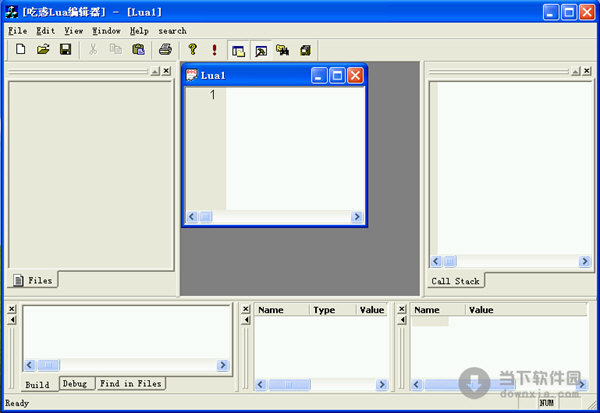Close the Files panel
600x413 pixels.
(x=166, y=71)
